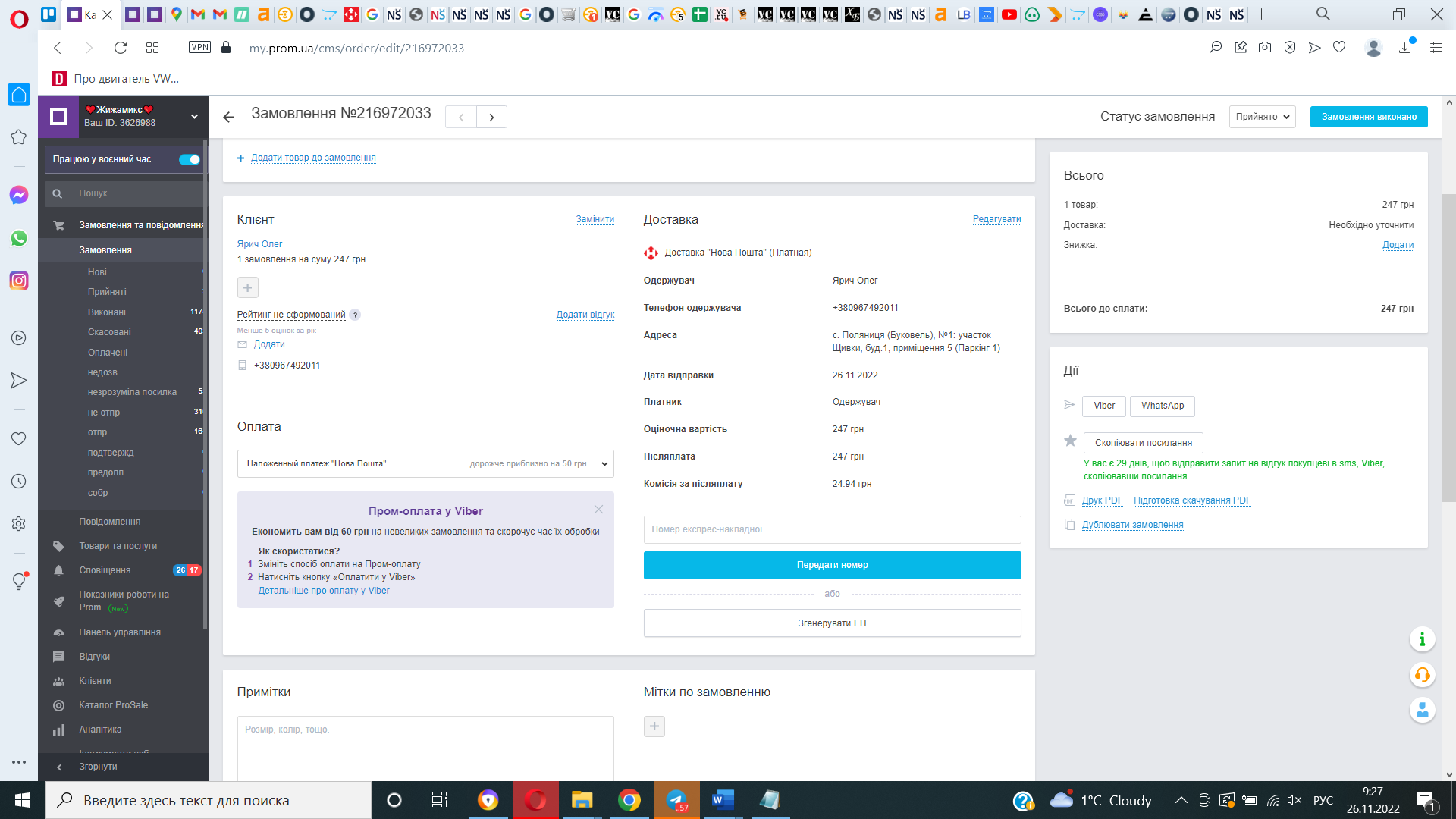Open WhatsApp in Opera sidebar

pyautogui.click(x=19, y=238)
